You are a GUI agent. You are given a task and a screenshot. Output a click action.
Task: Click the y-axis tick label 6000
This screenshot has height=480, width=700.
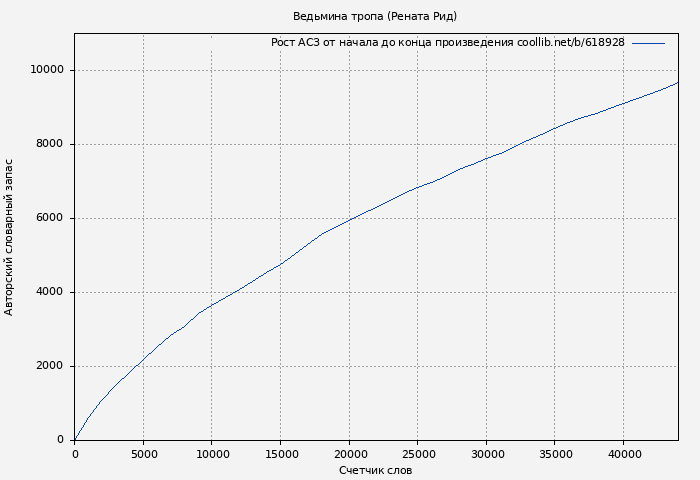[50, 218]
